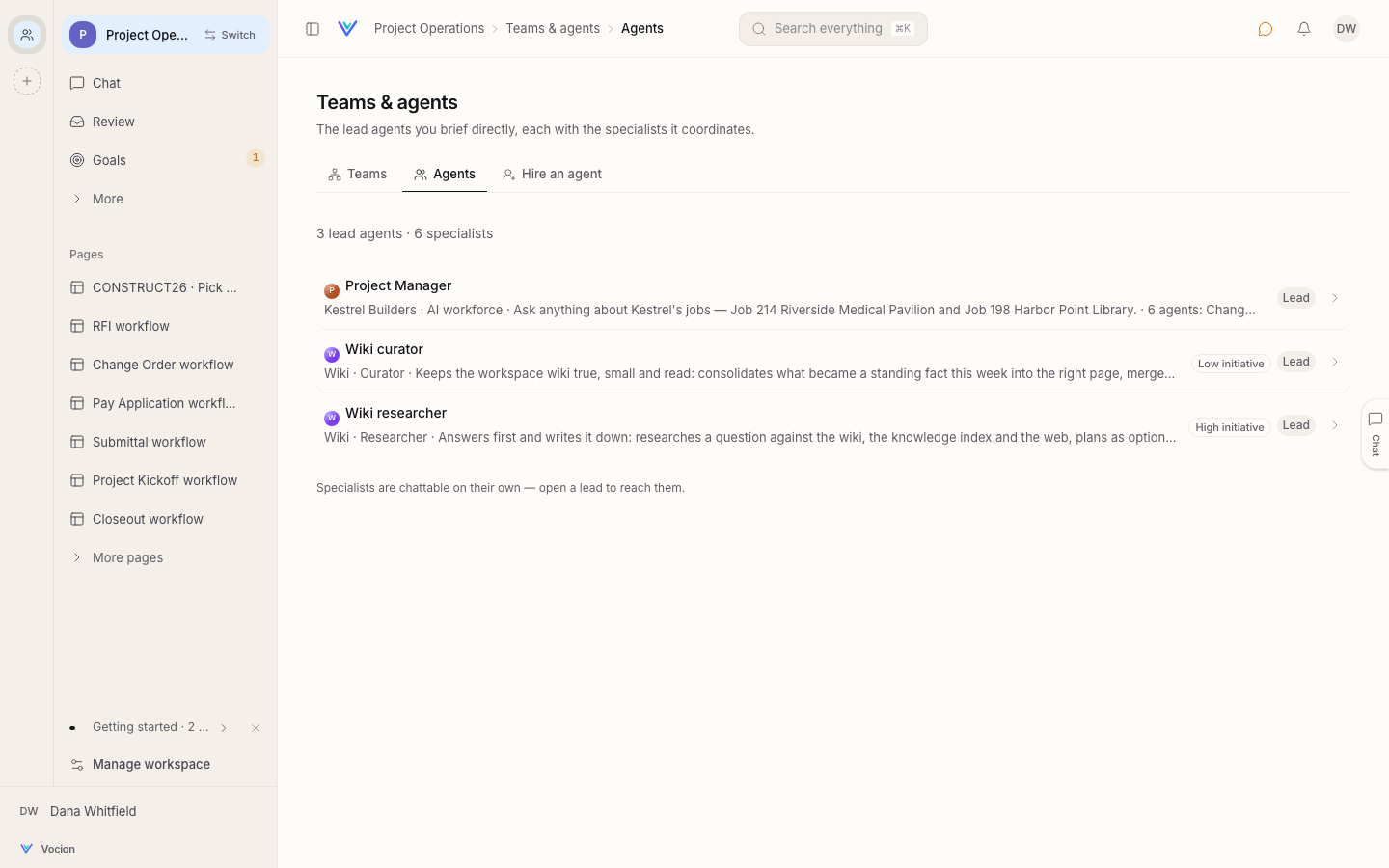1389x868 pixels.
Task: Click Dana Whitfield user profile
Action: click(138, 811)
